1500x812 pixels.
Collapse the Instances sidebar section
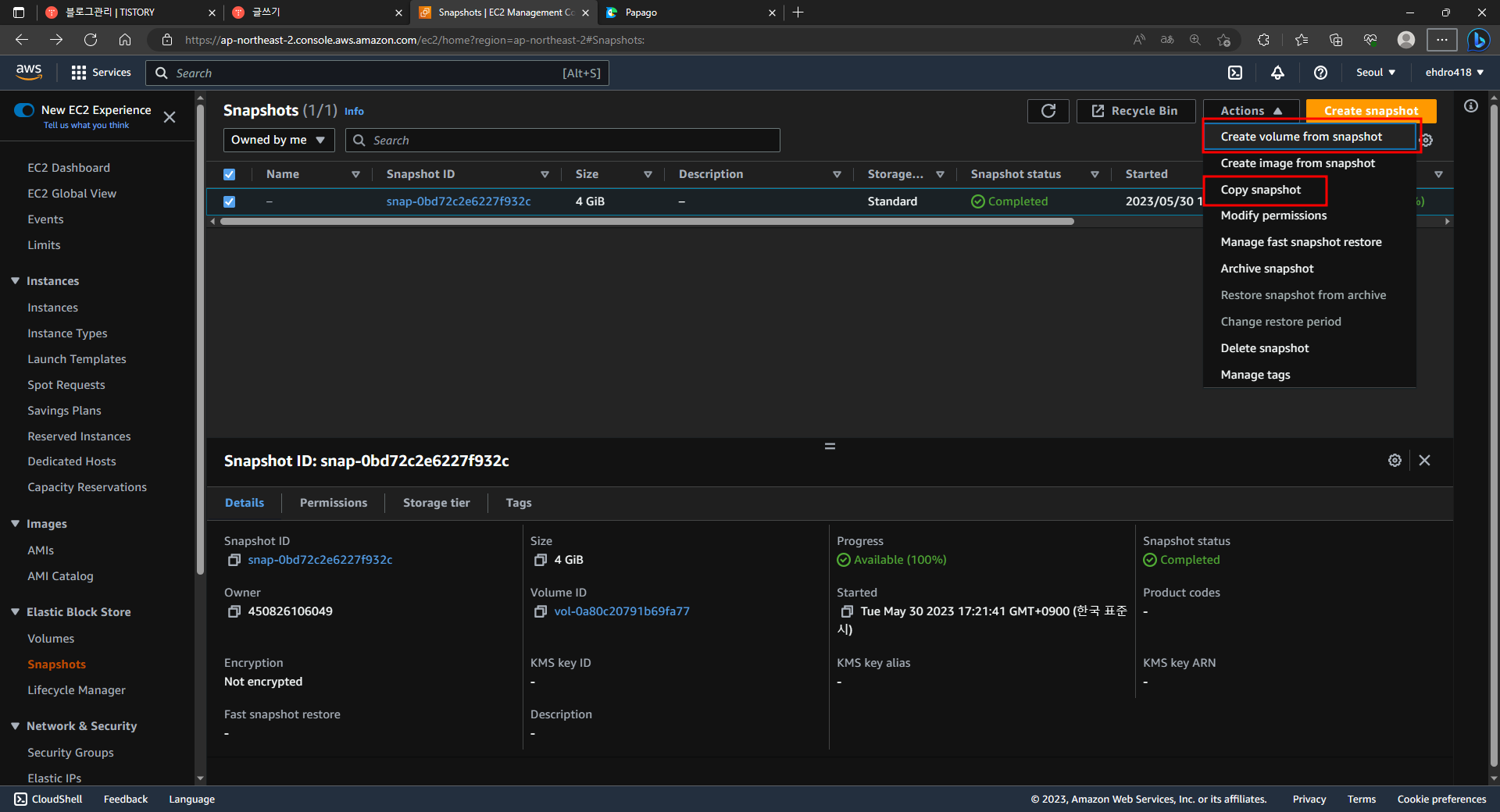coord(15,281)
